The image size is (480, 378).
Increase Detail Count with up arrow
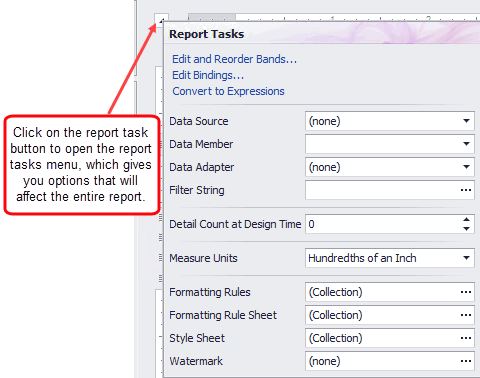point(466,220)
